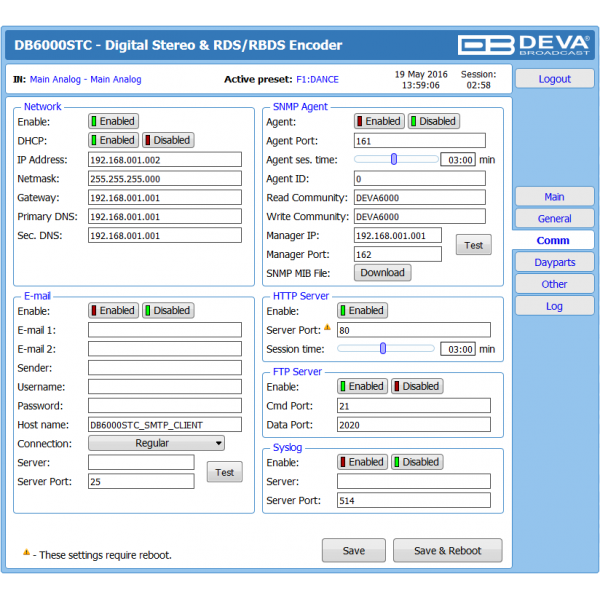Click the E-mail Server field
Viewport: 600px width, 600px height.
click(141, 462)
